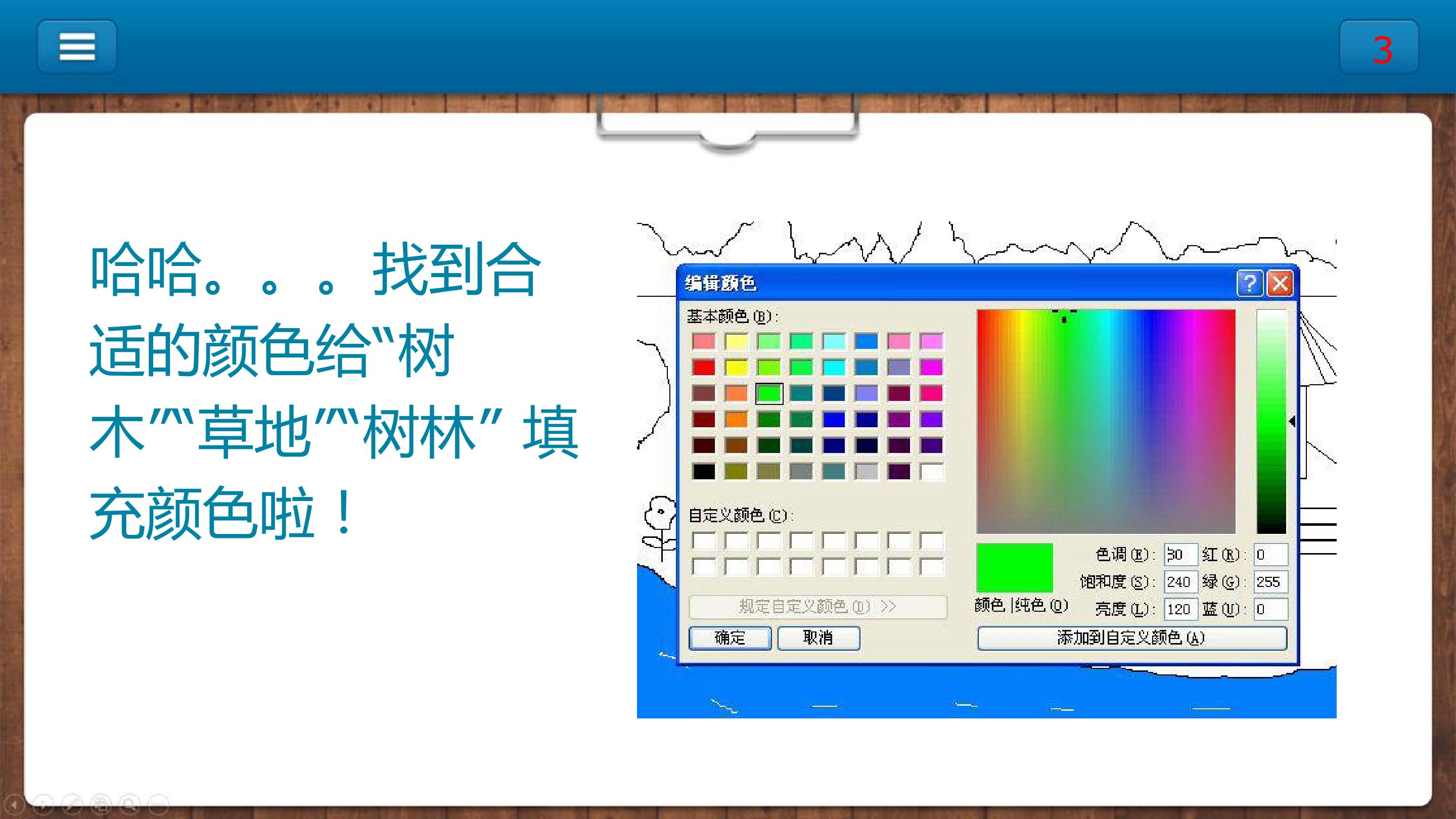The width and height of the screenshot is (1456, 819).
Task: Advance using the next slide arrow control
Action: coord(43,804)
